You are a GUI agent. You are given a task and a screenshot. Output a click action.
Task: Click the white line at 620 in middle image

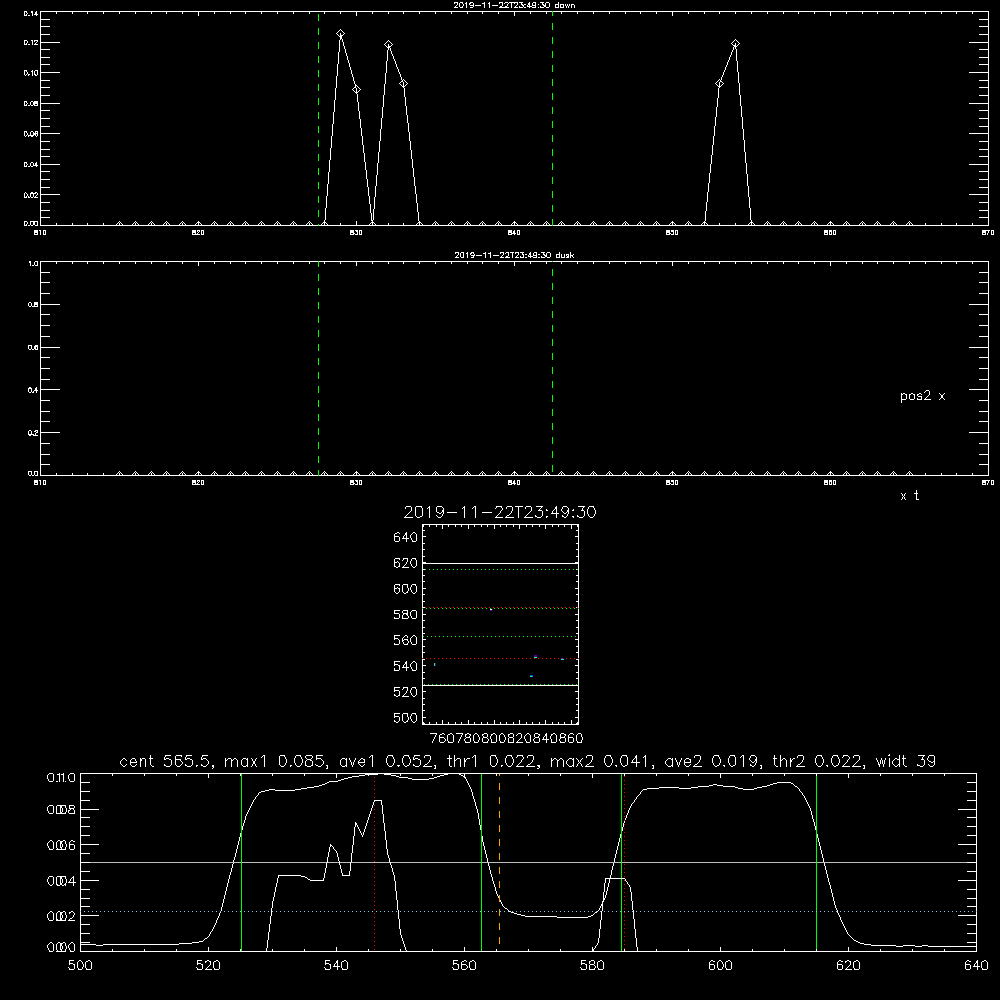[500, 564]
